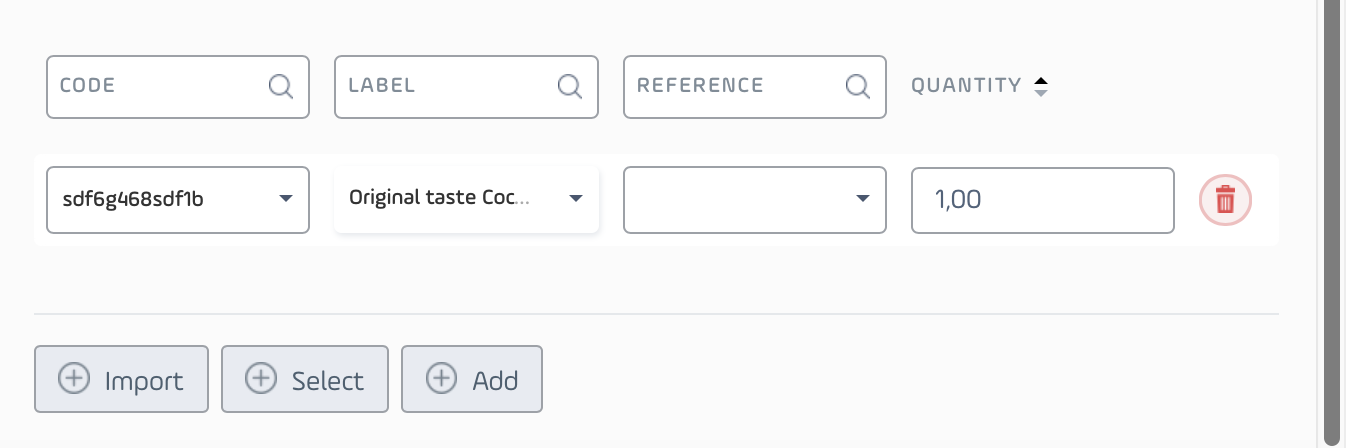Screen dimensions: 1346x448
Task: Click the magnifier icon in CODE filter
Action: click(x=281, y=86)
